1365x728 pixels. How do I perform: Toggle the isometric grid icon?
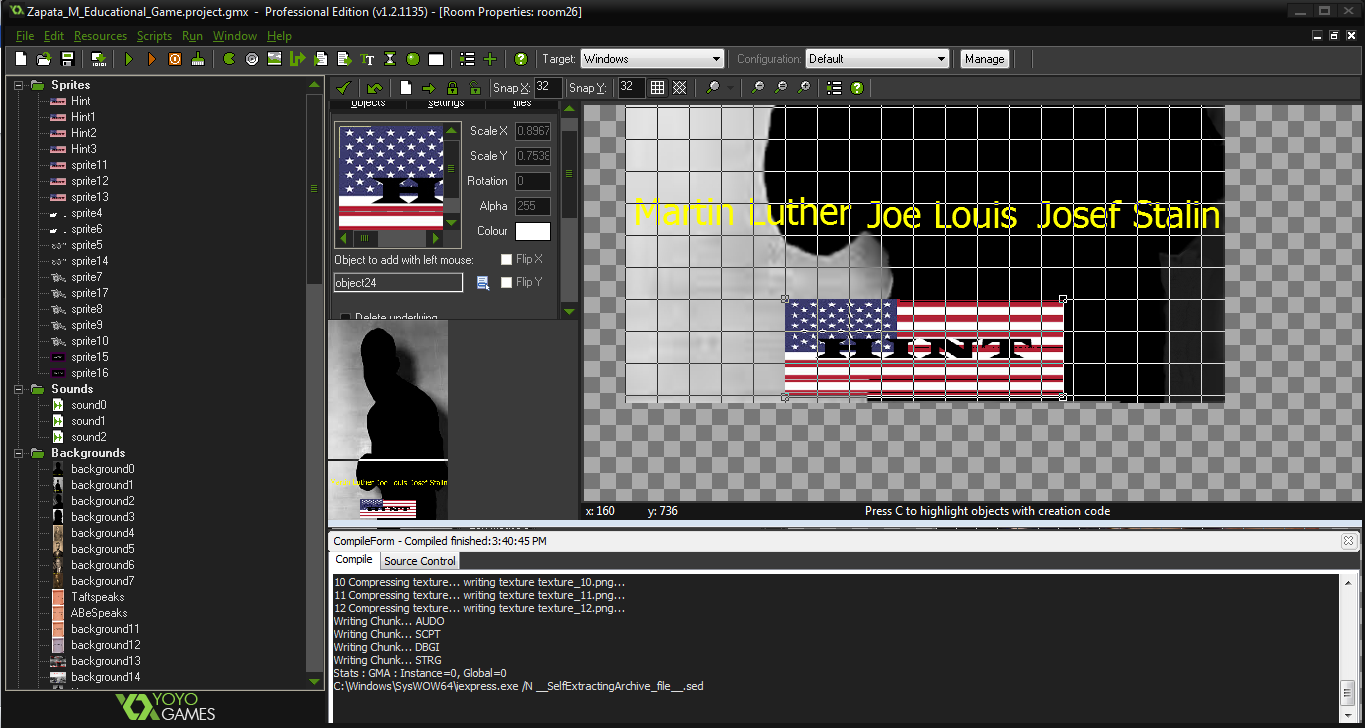[x=680, y=88]
